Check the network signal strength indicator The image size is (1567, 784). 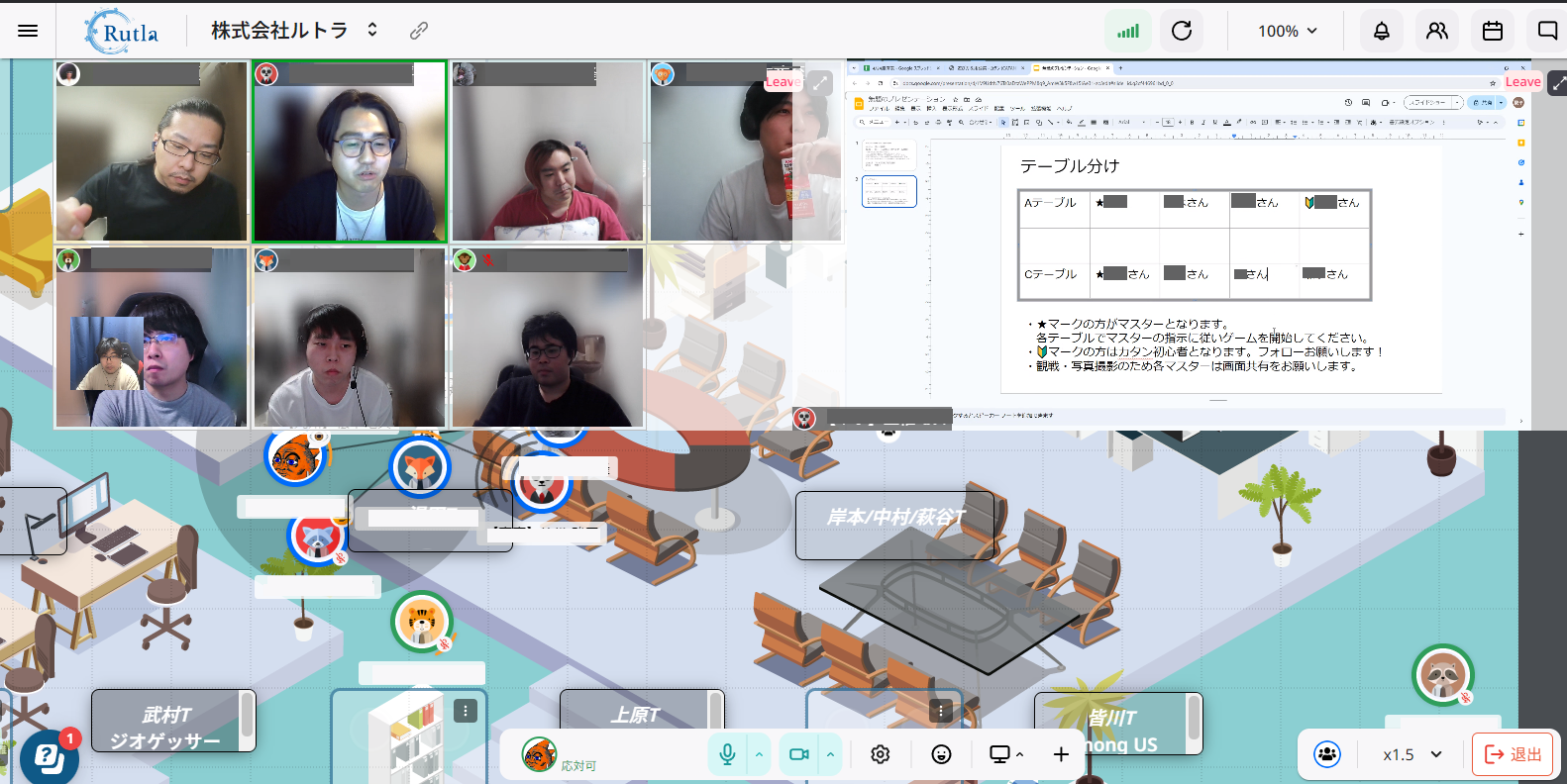(x=1128, y=31)
